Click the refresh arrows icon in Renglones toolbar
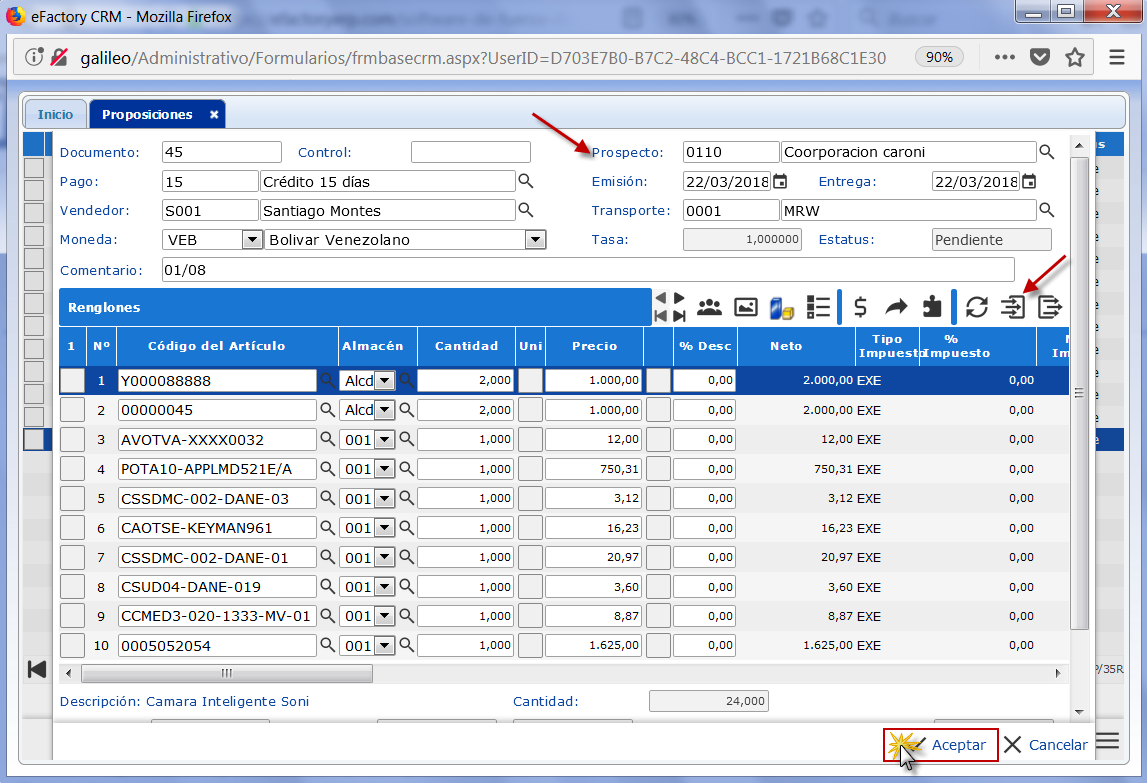Viewport: 1147px width, 783px height. (x=977, y=307)
